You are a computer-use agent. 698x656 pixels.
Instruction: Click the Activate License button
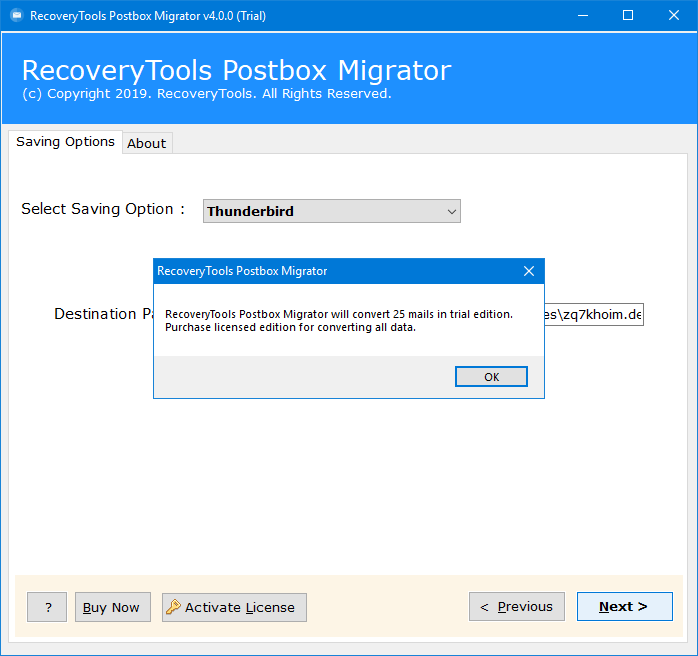click(x=234, y=607)
